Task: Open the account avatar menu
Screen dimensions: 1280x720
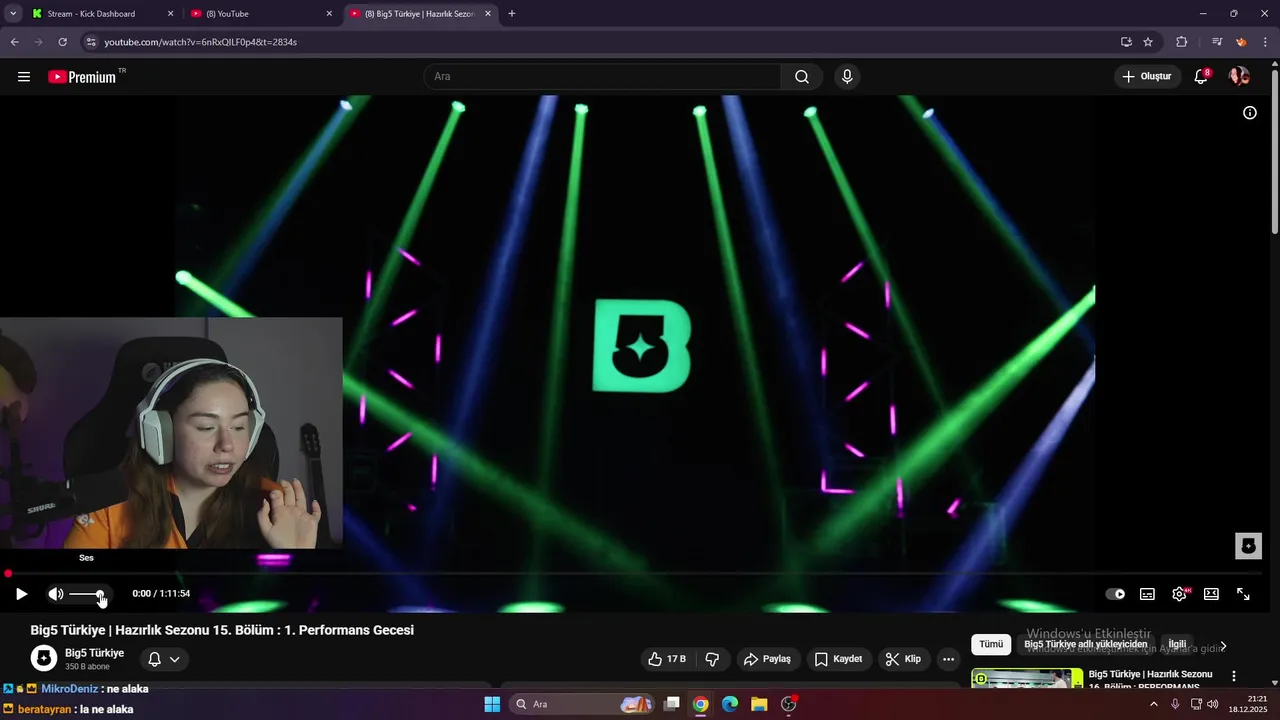Action: tap(1239, 77)
